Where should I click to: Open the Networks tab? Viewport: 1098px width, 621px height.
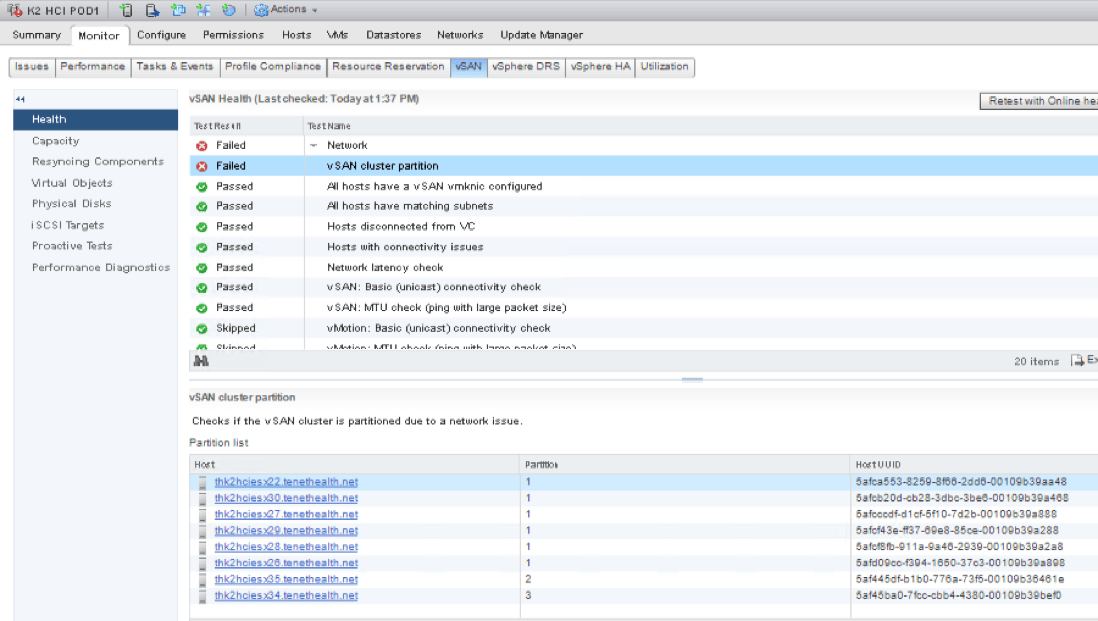point(460,35)
